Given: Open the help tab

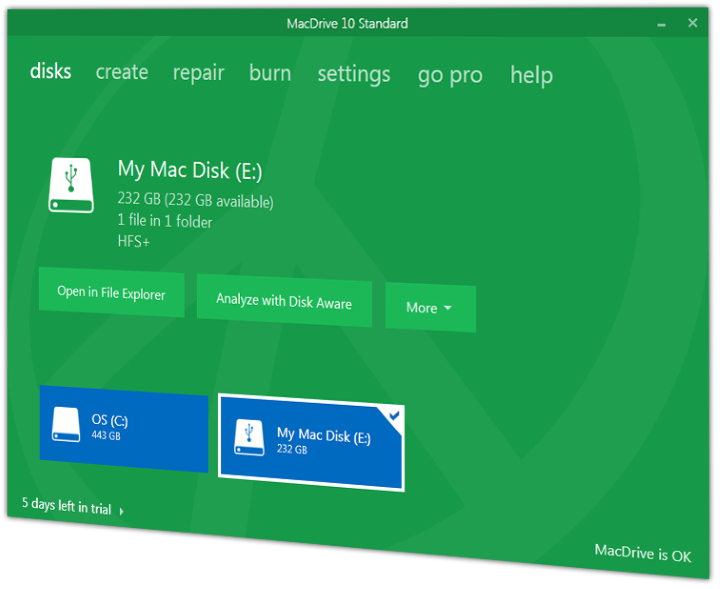Looking at the screenshot, I should point(531,76).
